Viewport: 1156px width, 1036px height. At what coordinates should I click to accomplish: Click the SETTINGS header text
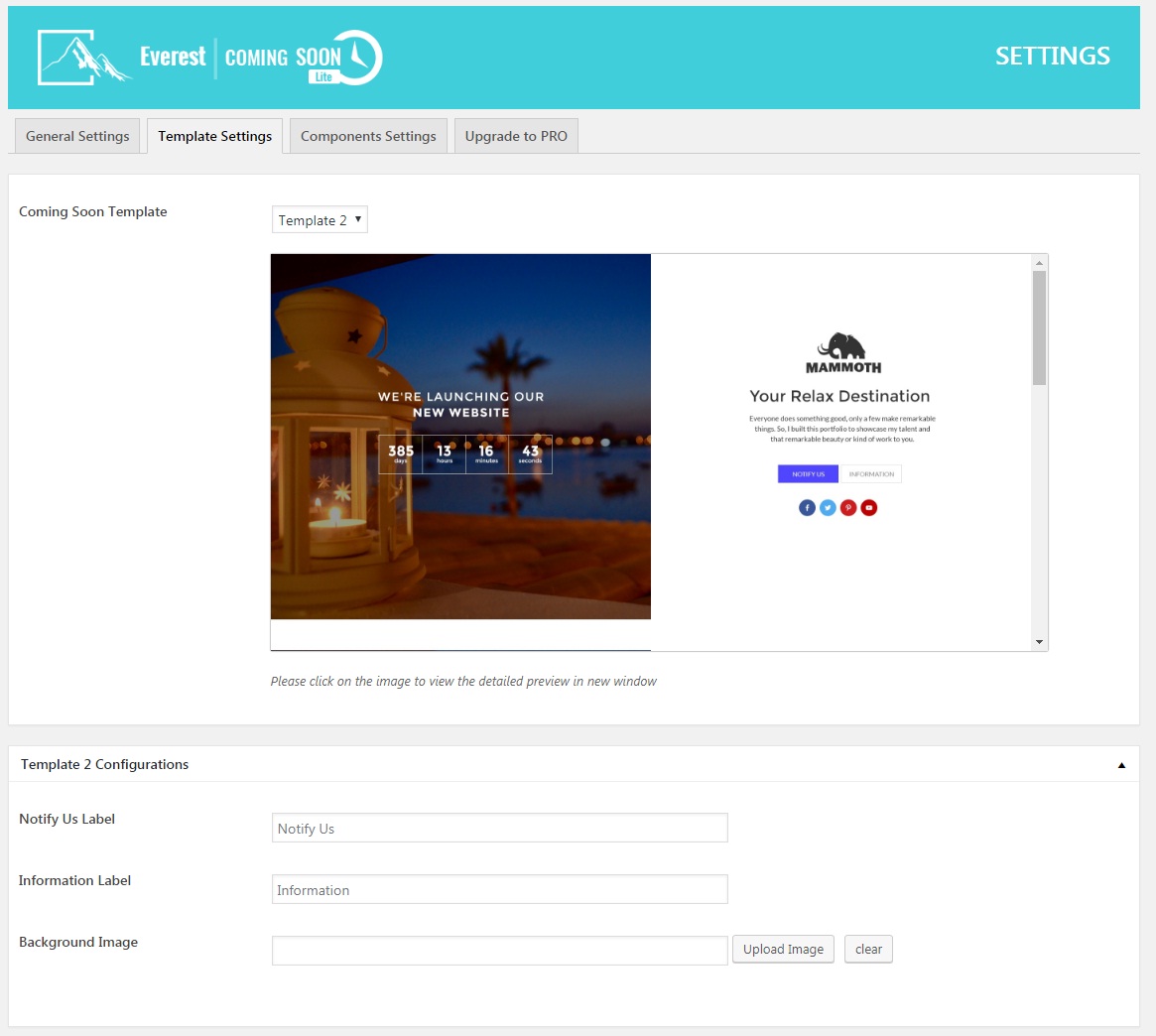point(1052,56)
